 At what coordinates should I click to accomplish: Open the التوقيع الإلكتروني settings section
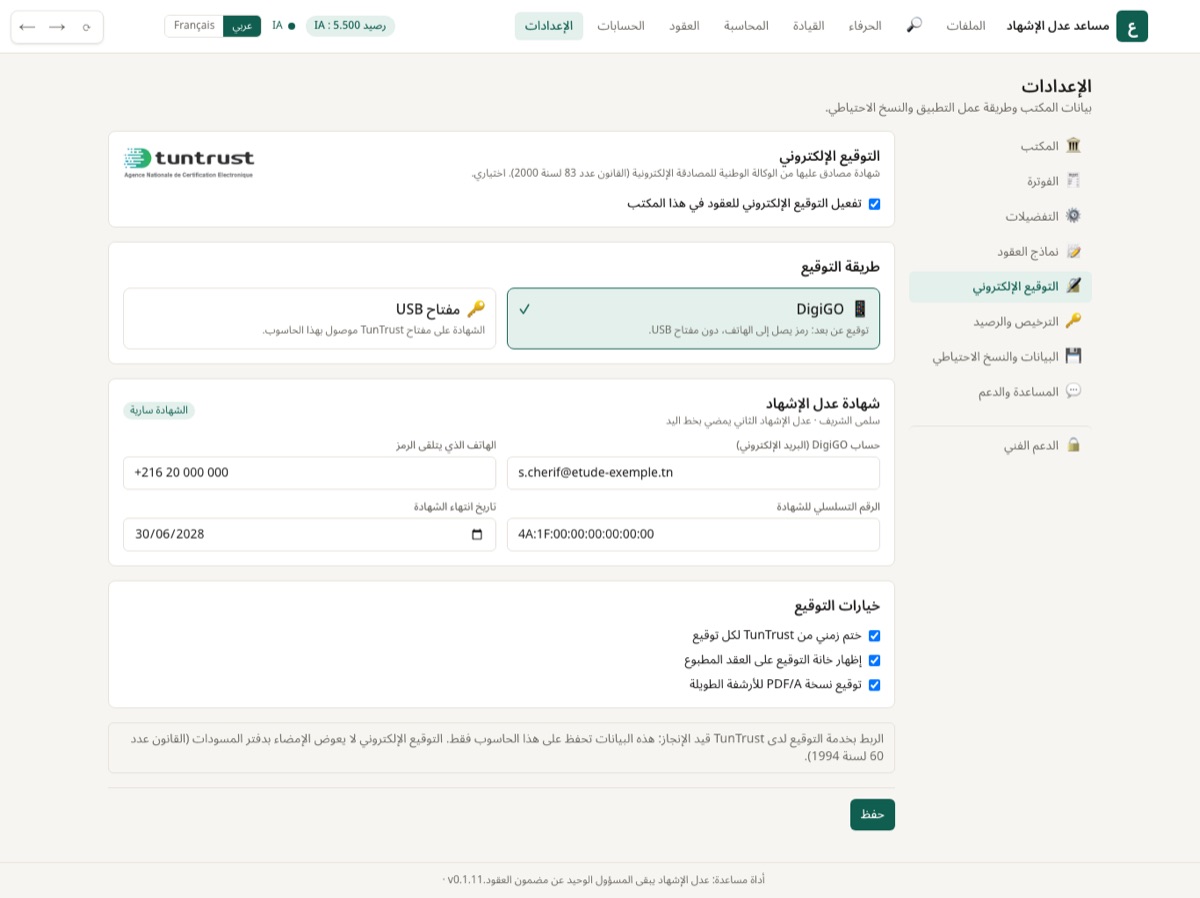(x=1000, y=286)
